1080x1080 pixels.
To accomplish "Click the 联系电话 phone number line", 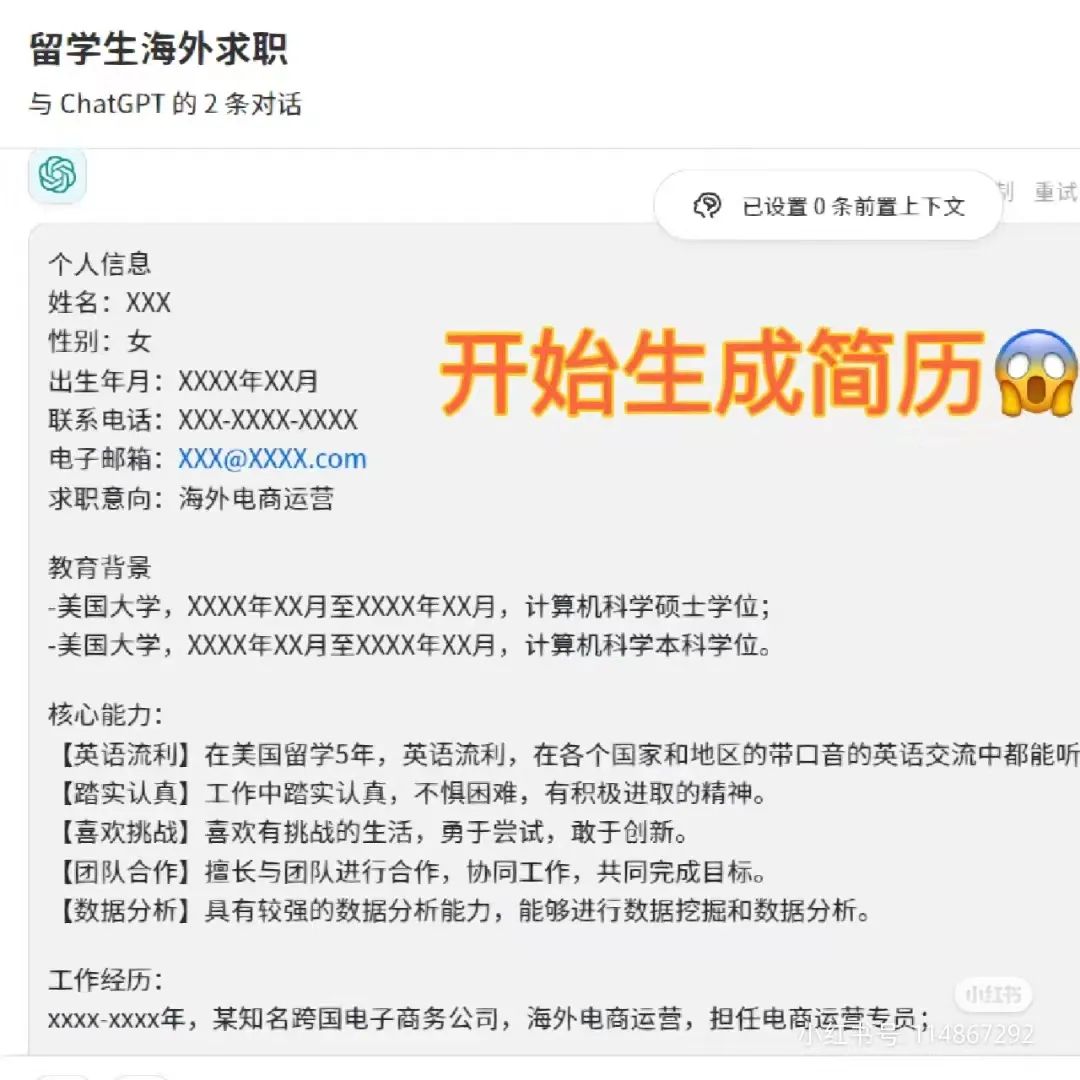I will 203,419.
